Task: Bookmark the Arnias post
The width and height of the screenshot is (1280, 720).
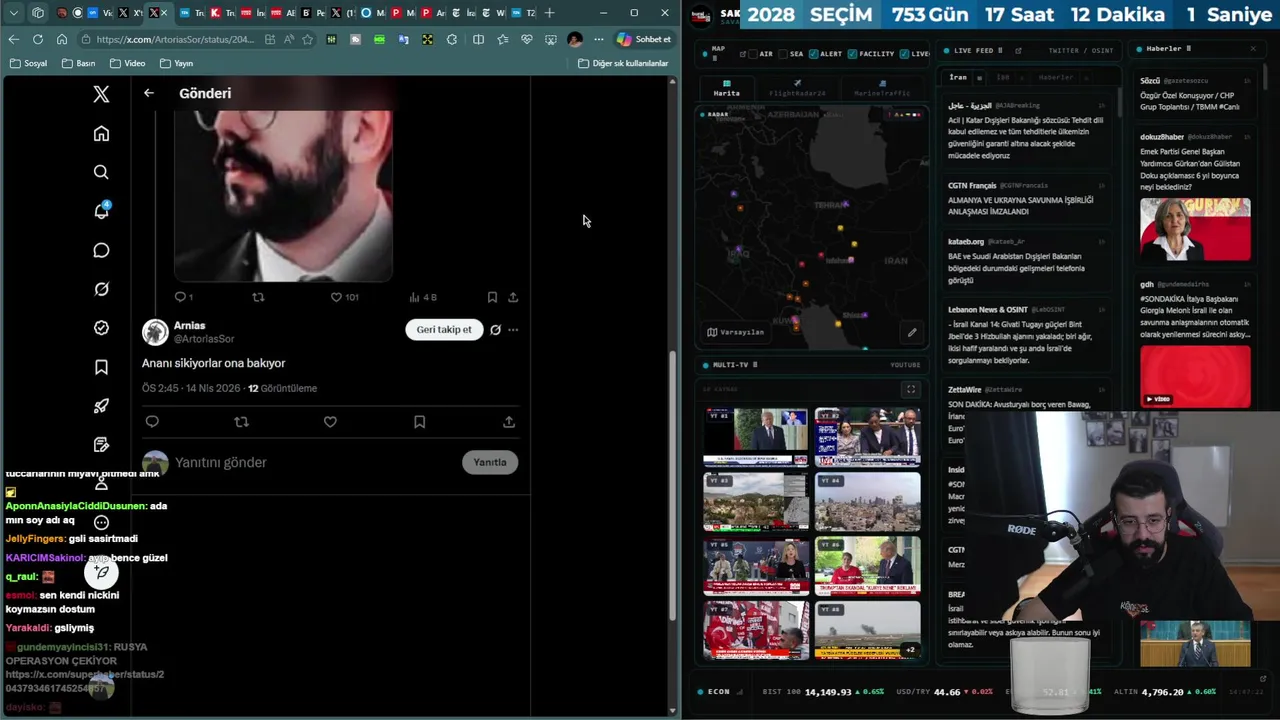Action: (419, 422)
